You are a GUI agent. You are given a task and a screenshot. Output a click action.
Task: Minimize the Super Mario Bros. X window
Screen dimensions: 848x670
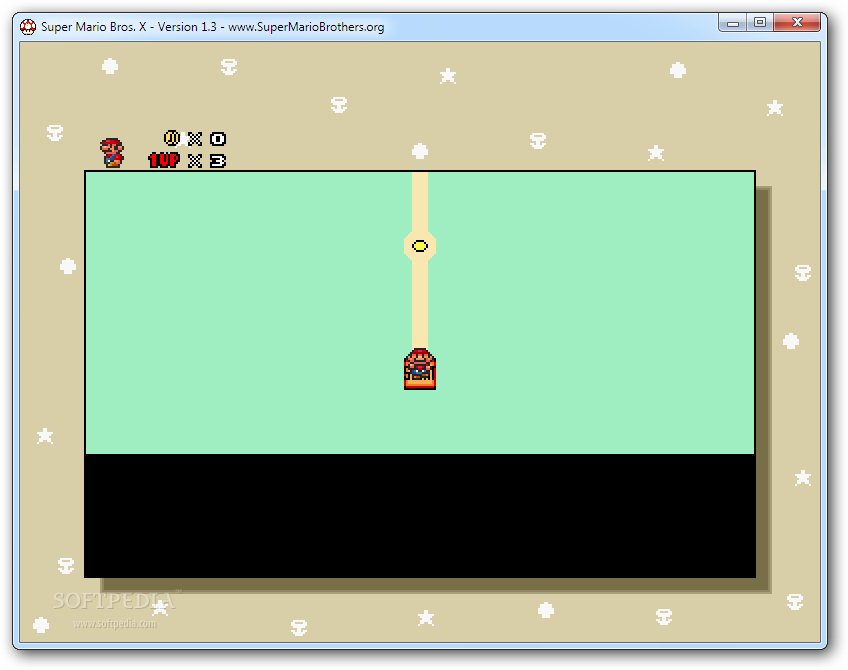point(733,23)
